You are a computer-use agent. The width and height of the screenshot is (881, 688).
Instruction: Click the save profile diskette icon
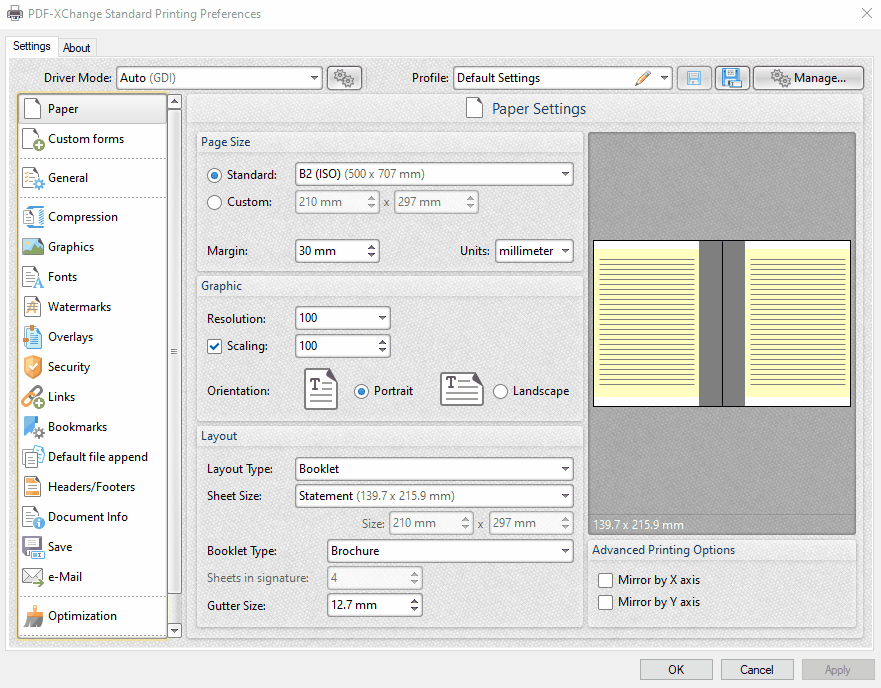[694, 77]
